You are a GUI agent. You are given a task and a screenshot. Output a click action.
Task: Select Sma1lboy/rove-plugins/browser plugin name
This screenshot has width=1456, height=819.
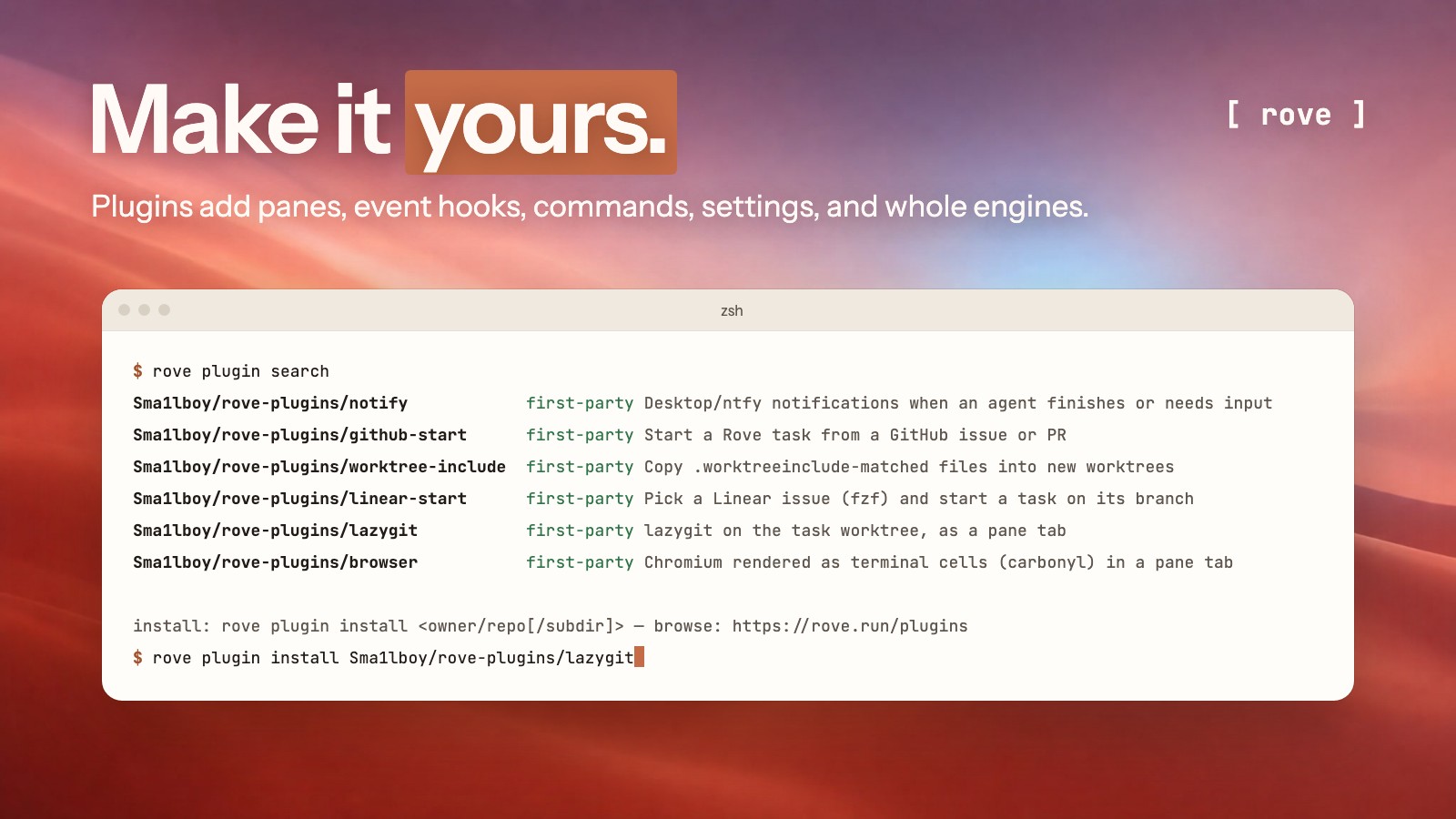tap(275, 562)
